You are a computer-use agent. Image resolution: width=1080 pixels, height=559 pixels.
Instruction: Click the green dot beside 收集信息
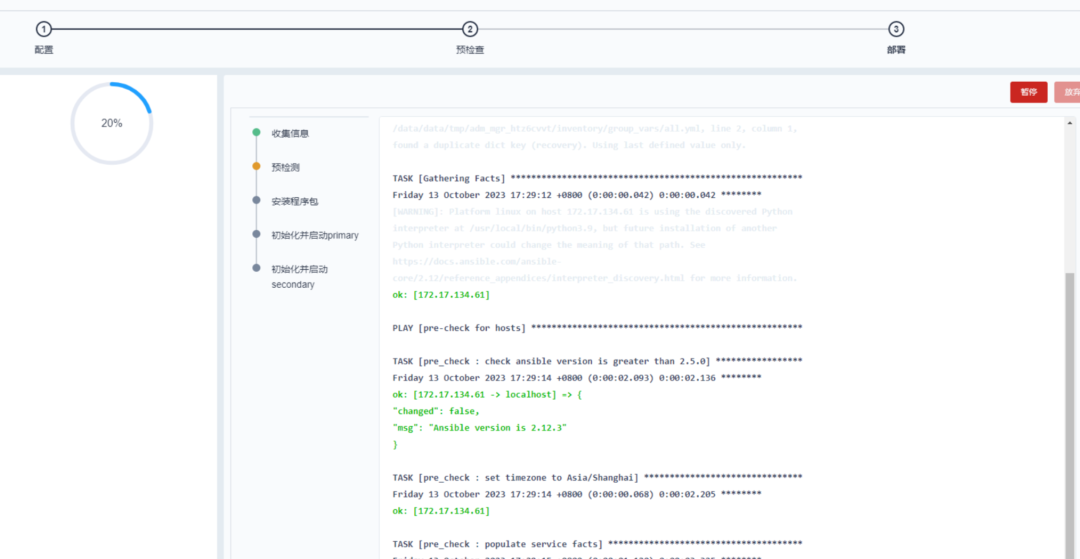257,133
